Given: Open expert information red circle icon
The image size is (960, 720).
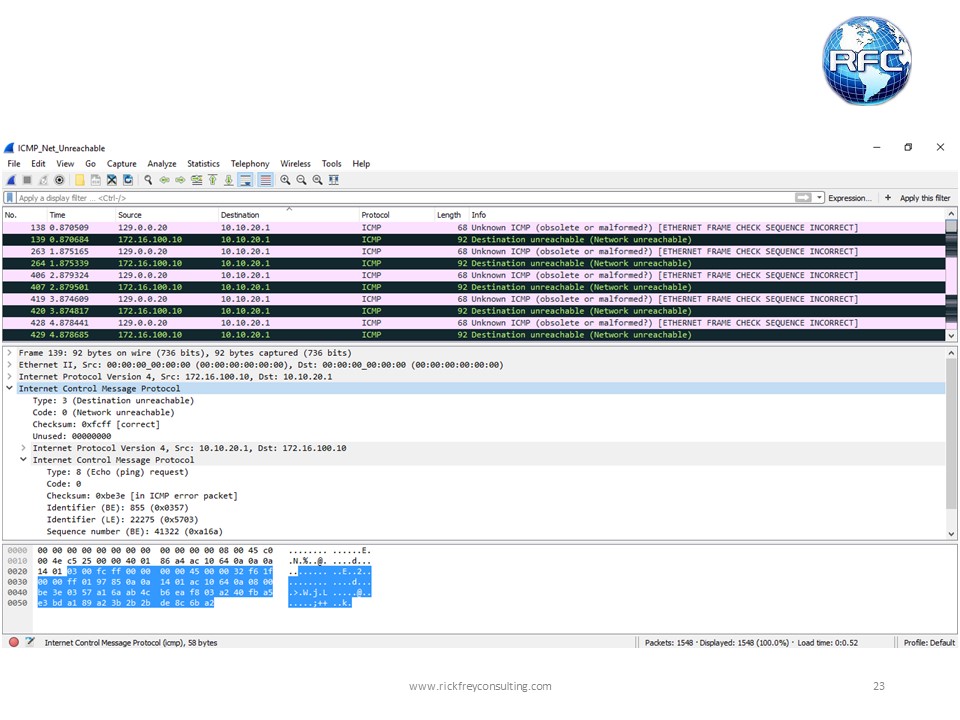Looking at the screenshot, I should 14,642.
